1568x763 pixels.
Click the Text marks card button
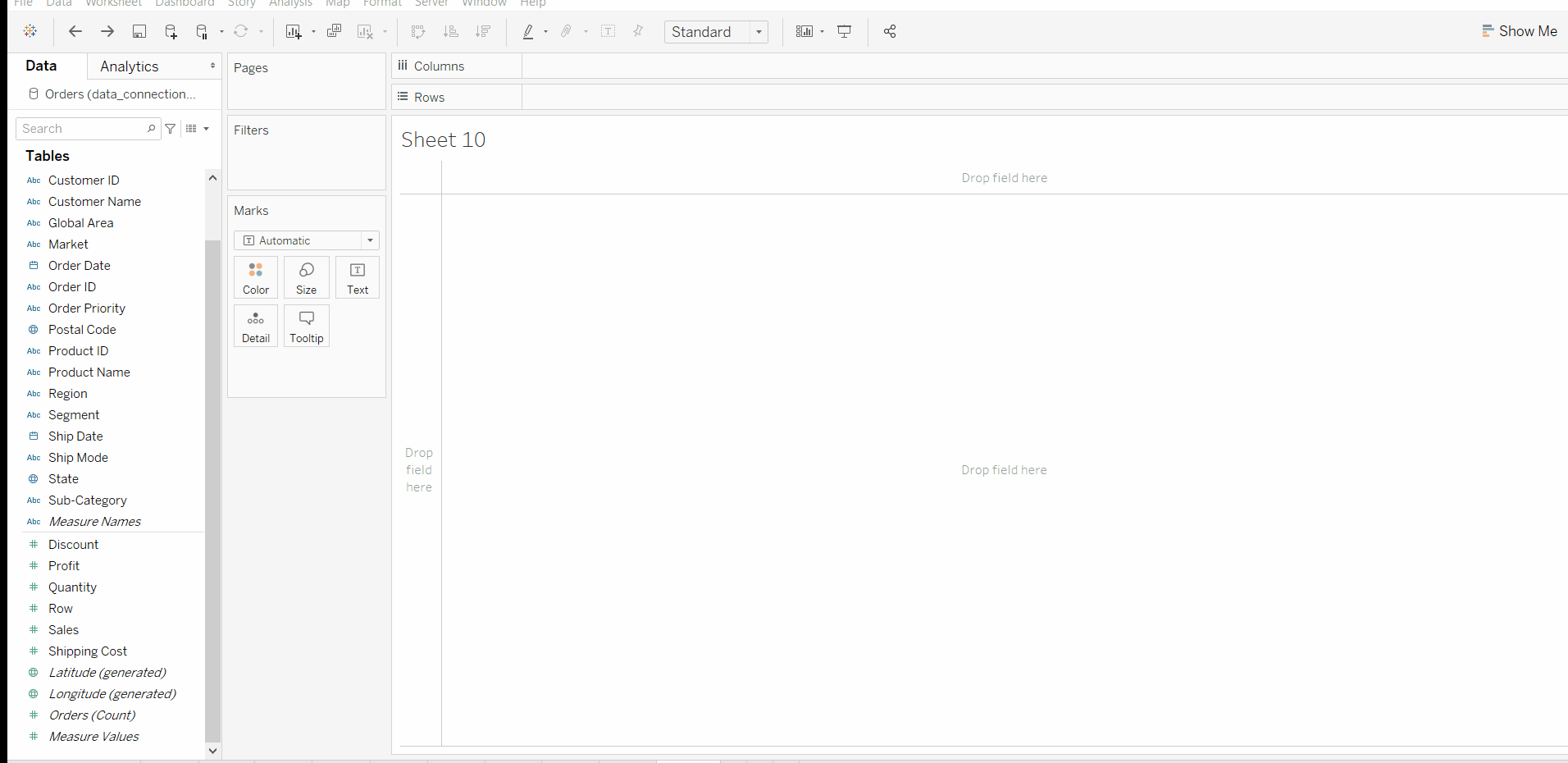pos(358,278)
